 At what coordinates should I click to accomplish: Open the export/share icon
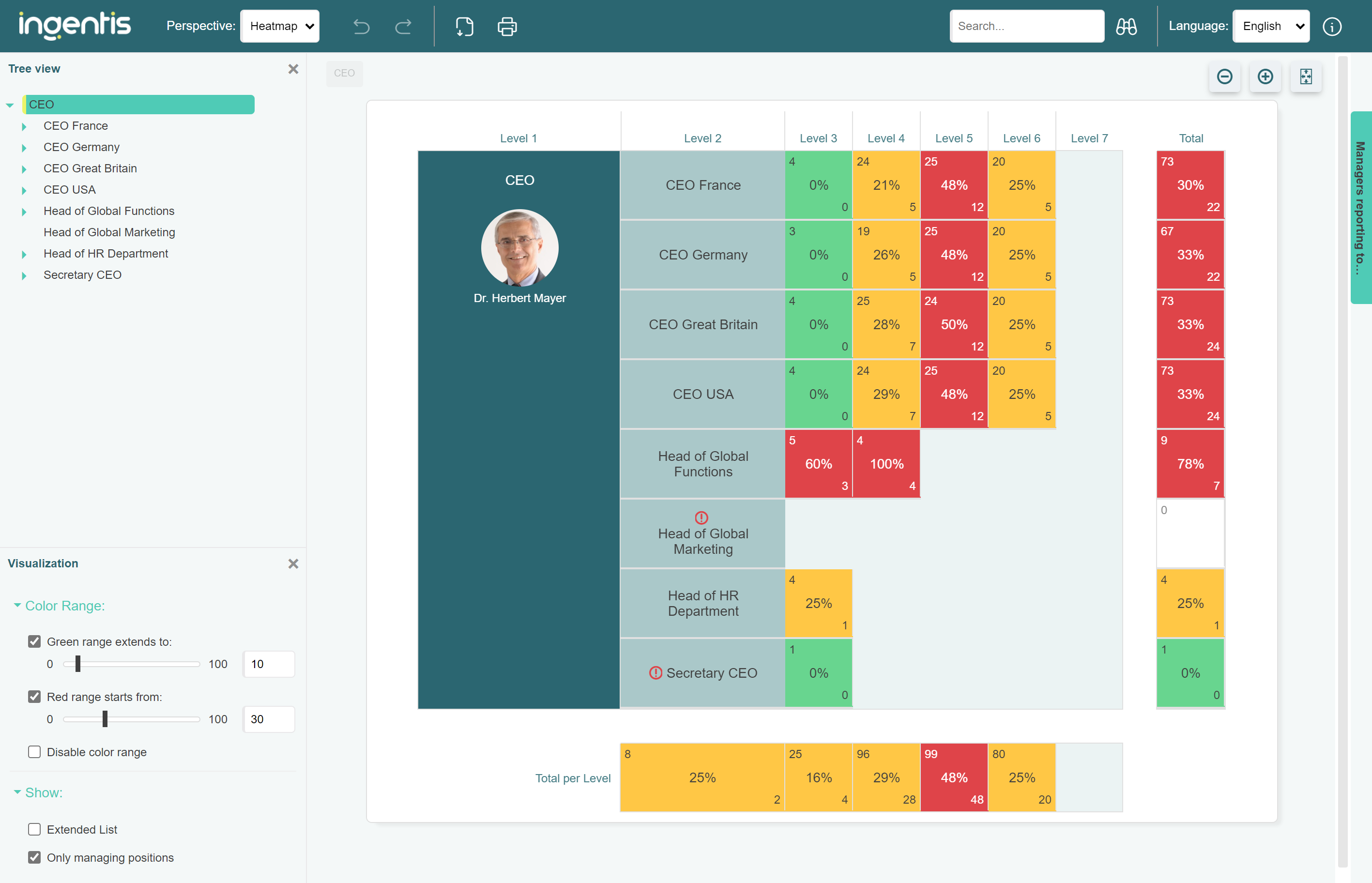click(464, 26)
